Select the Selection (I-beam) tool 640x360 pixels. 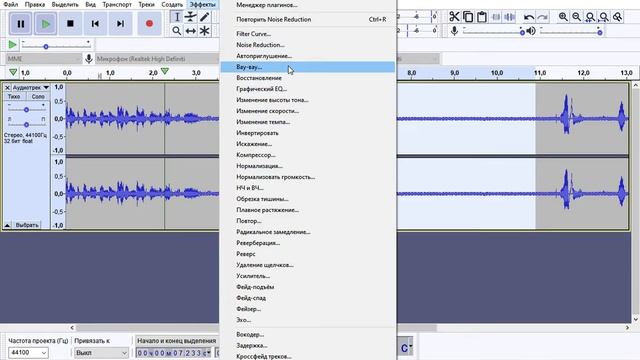(176, 17)
